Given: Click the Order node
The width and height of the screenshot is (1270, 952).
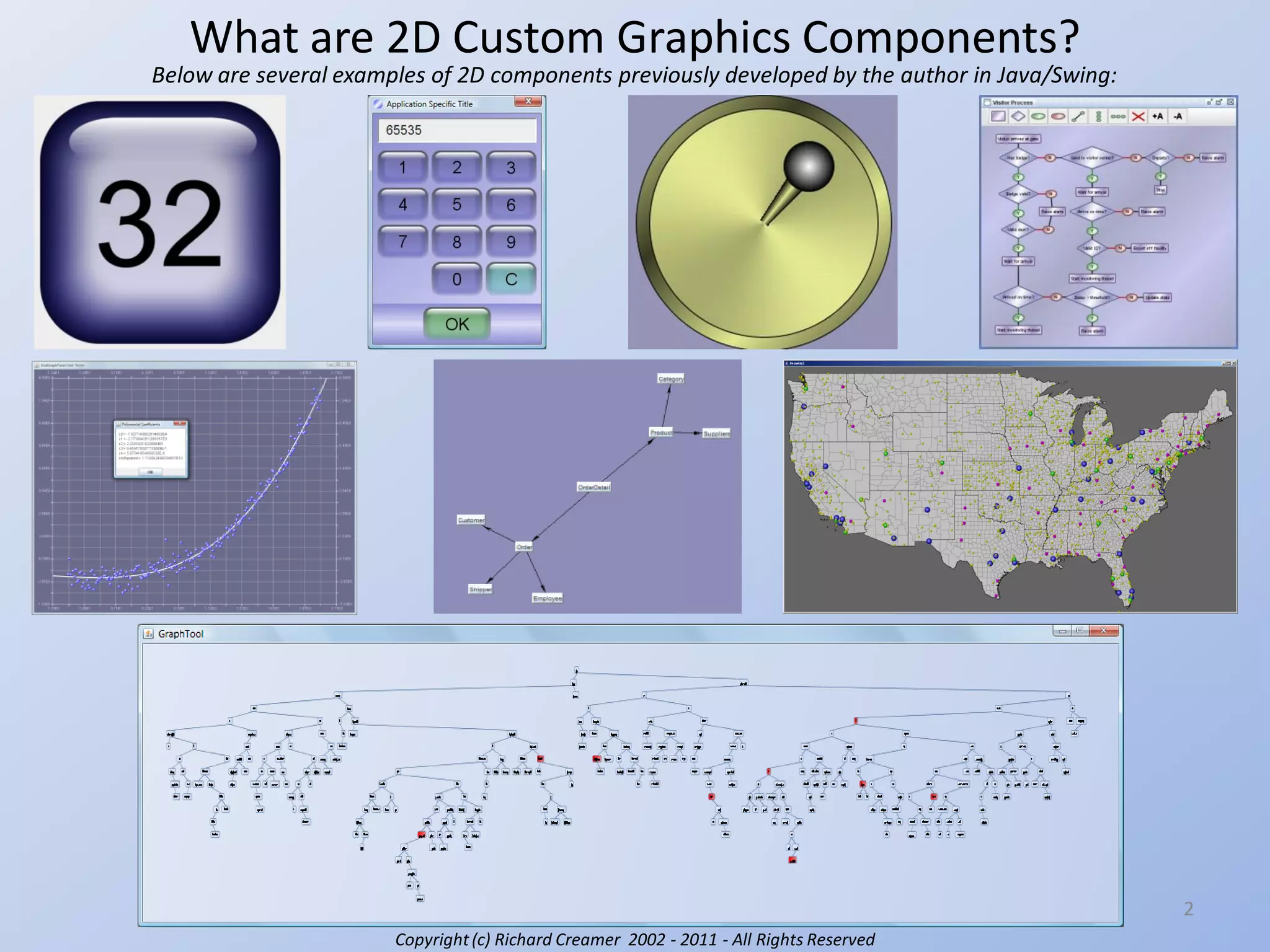Looking at the screenshot, I should (x=524, y=547).
